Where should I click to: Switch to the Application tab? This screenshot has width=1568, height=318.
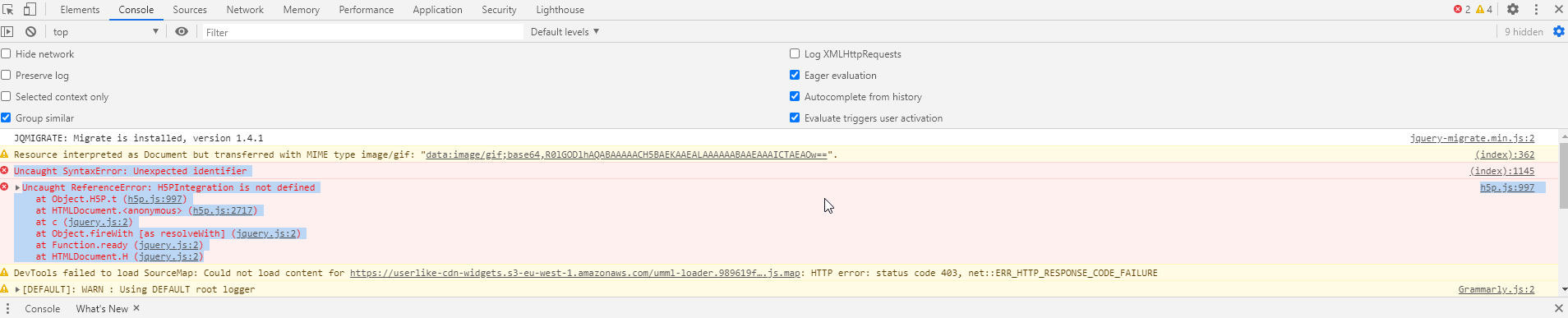click(x=438, y=10)
